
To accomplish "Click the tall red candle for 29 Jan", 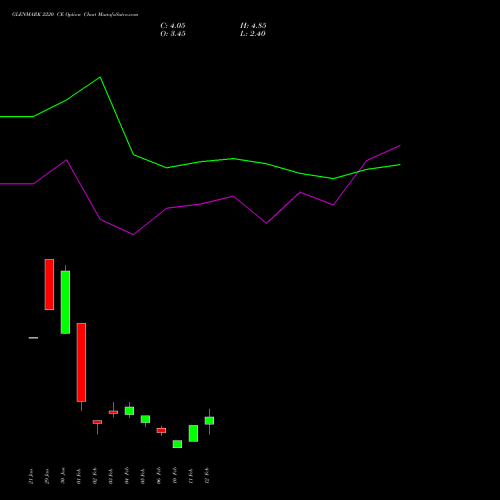I will tap(49, 284).
